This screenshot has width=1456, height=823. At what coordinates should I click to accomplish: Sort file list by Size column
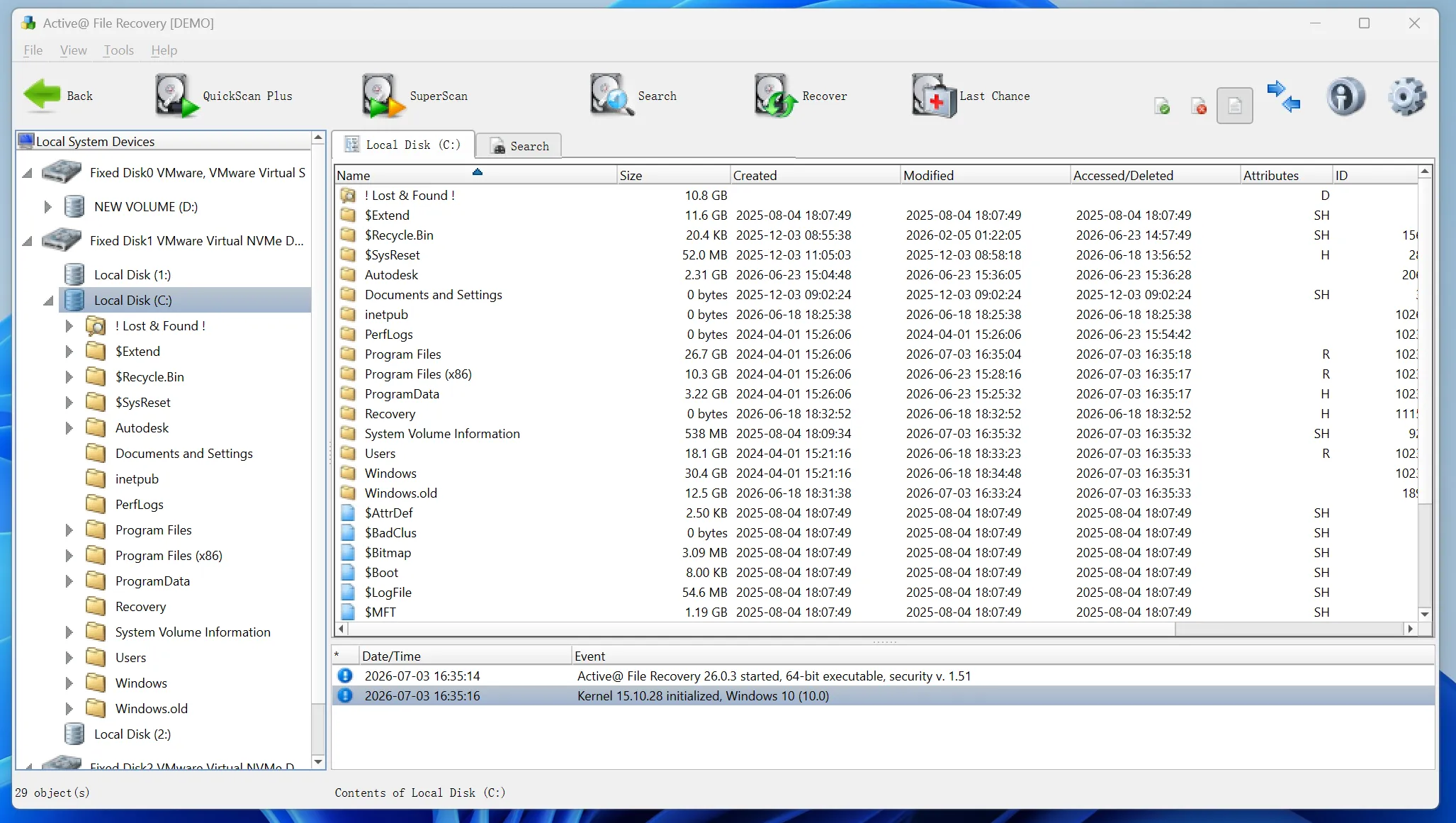673,175
